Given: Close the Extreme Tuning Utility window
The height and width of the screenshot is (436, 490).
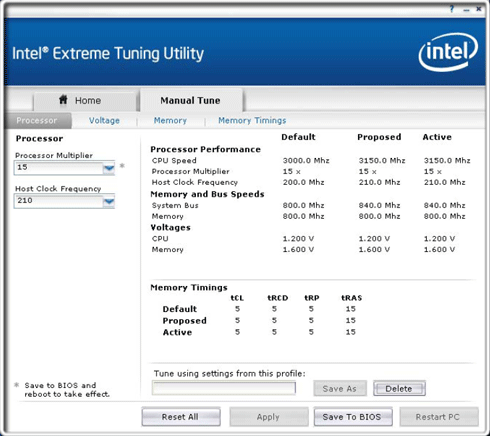Looking at the screenshot, I should coord(479,9).
